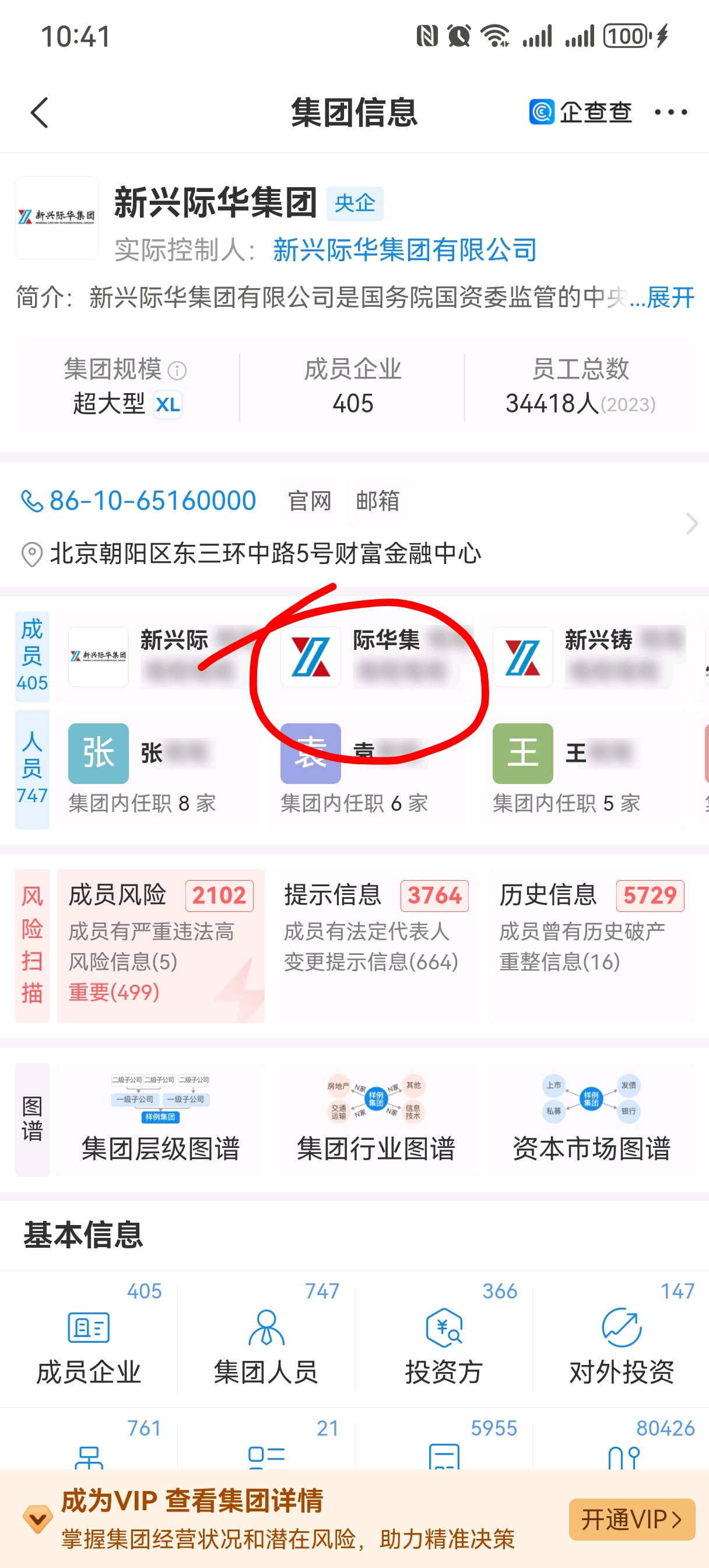The height and width of the screenshot is (1568, 709).
Task: Call the phone number 86-10-65160000
Action: click(x=139, y=501)
